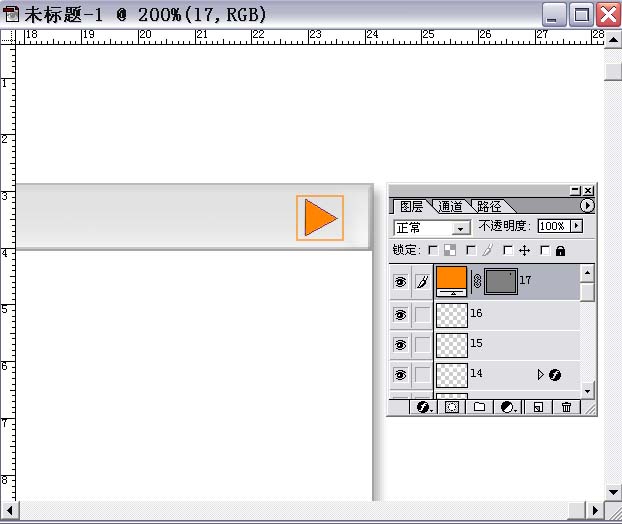Toggle visibility of layer 15
622x524 pixels.
(400, 345)
